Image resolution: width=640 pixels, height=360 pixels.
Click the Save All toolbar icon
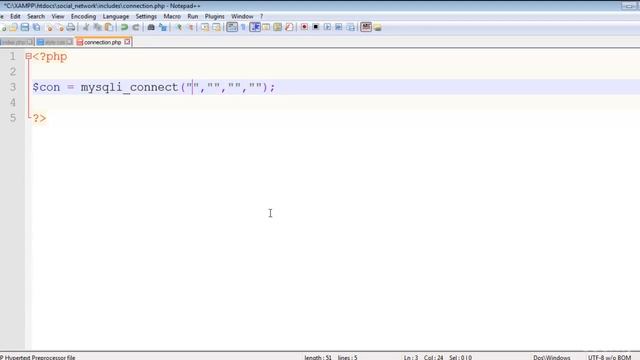click(36, 27)
